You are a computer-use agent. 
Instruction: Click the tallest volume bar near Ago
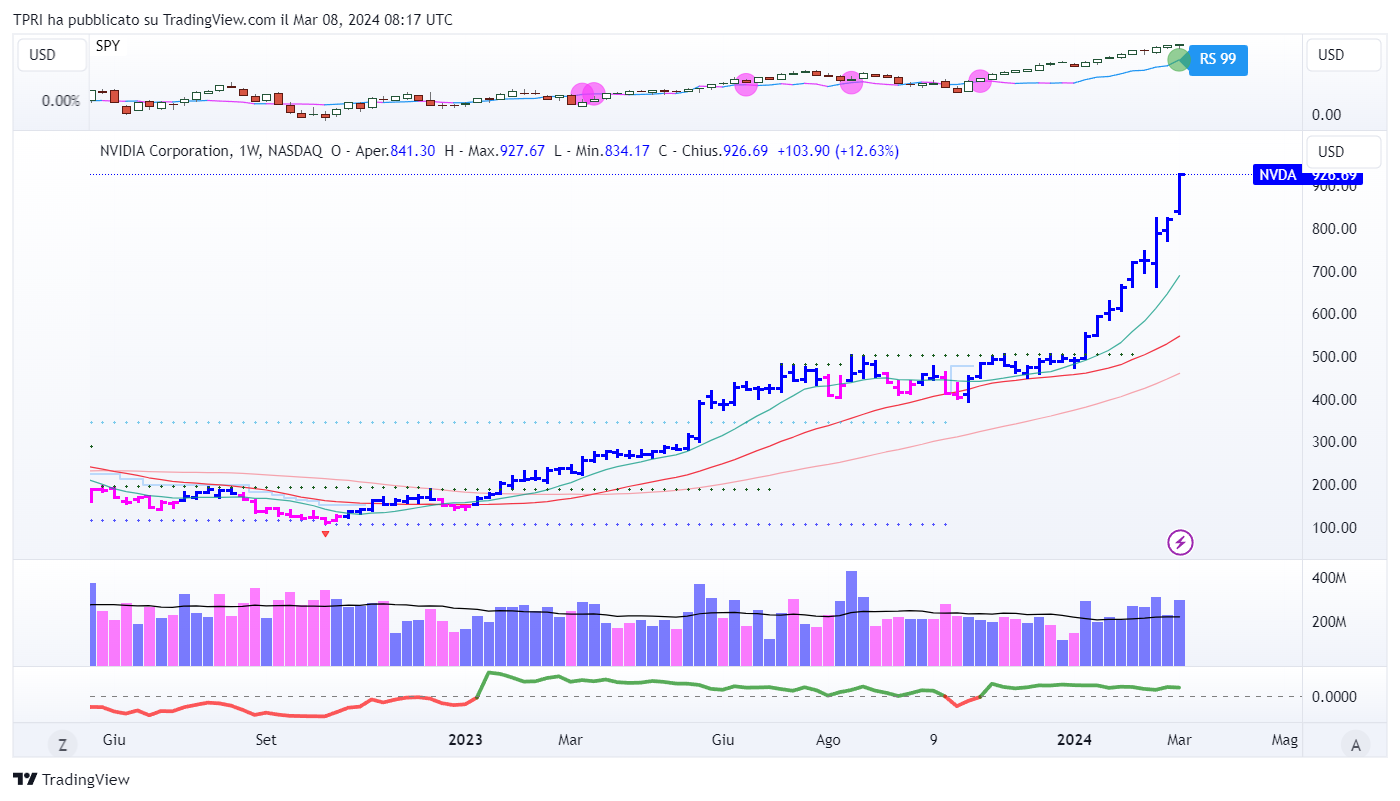(852, 618)
